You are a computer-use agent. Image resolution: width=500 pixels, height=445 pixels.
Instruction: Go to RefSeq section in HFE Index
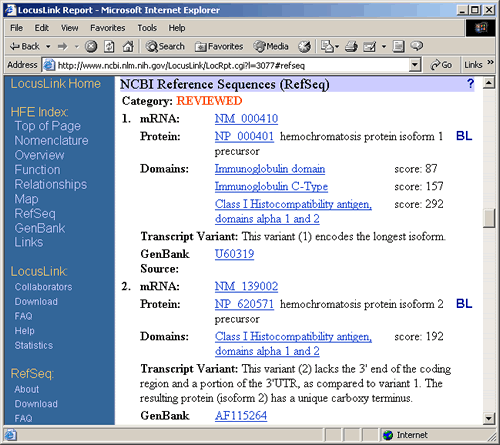(x=35, y=214)
